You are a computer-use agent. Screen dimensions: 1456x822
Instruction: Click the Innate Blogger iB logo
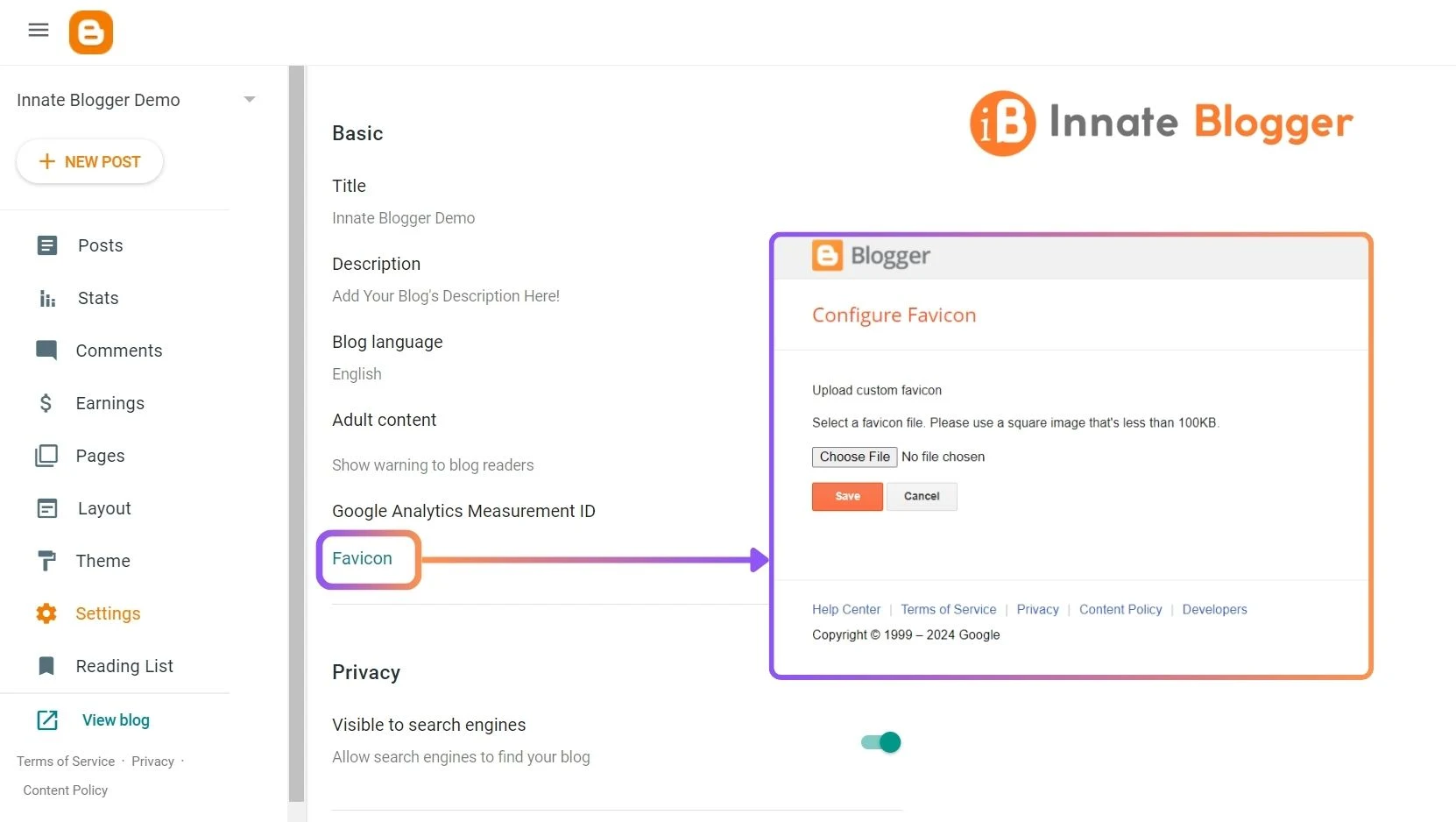tap(1003, 124)
